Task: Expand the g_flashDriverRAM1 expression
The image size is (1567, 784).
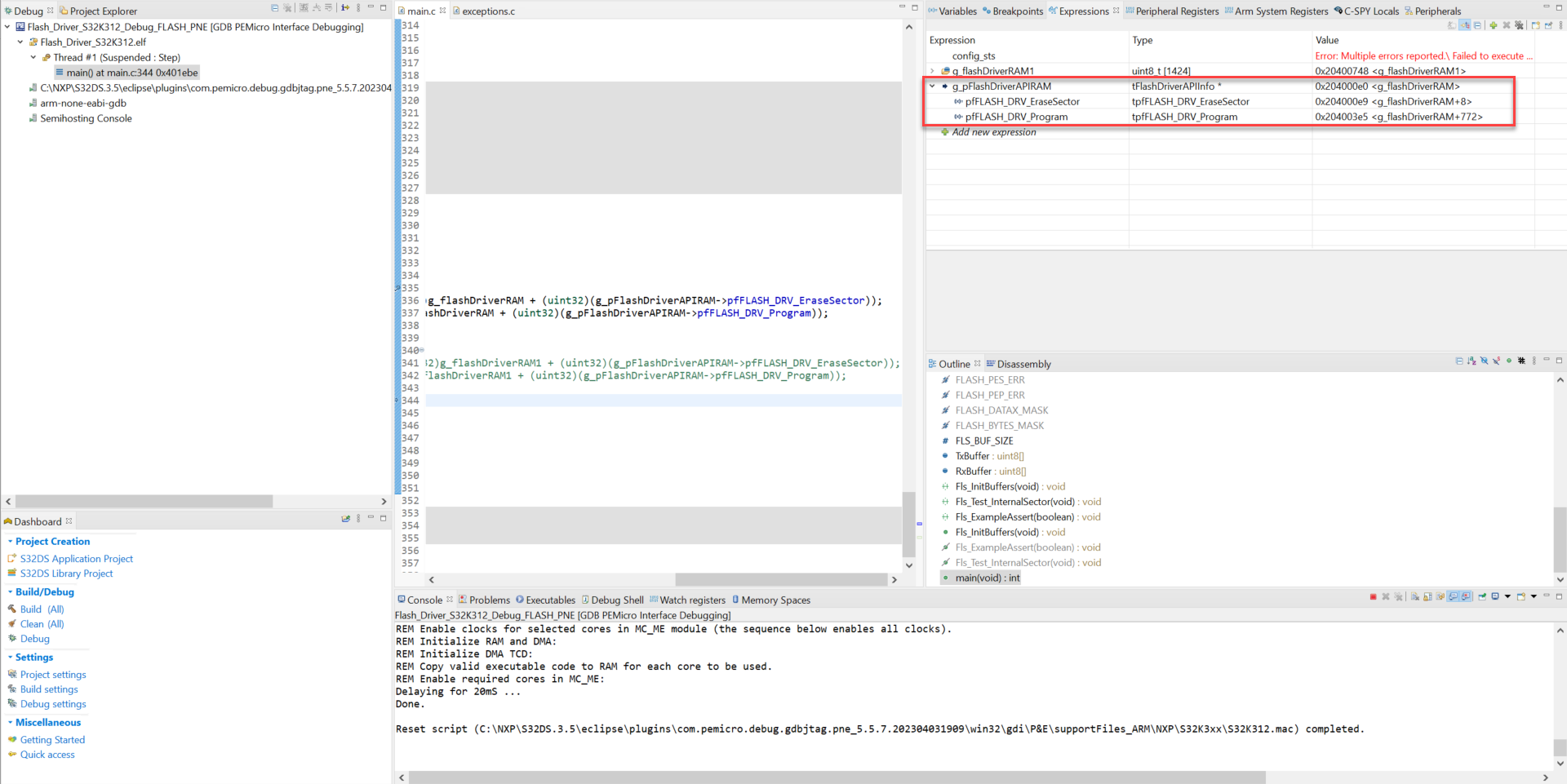Action: click(934, 71)
